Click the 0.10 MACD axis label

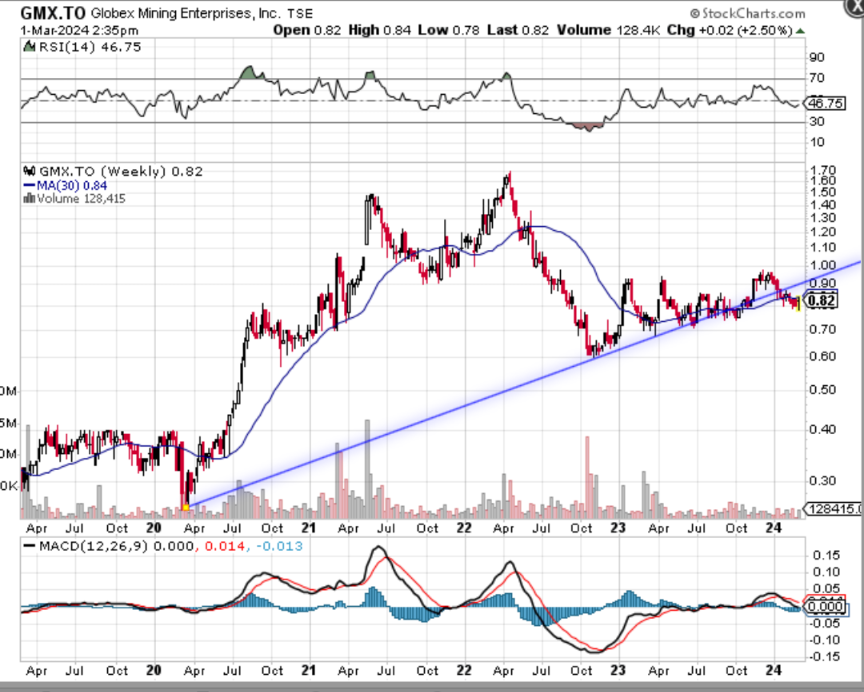pyautogui.click(x=827, y=572)
